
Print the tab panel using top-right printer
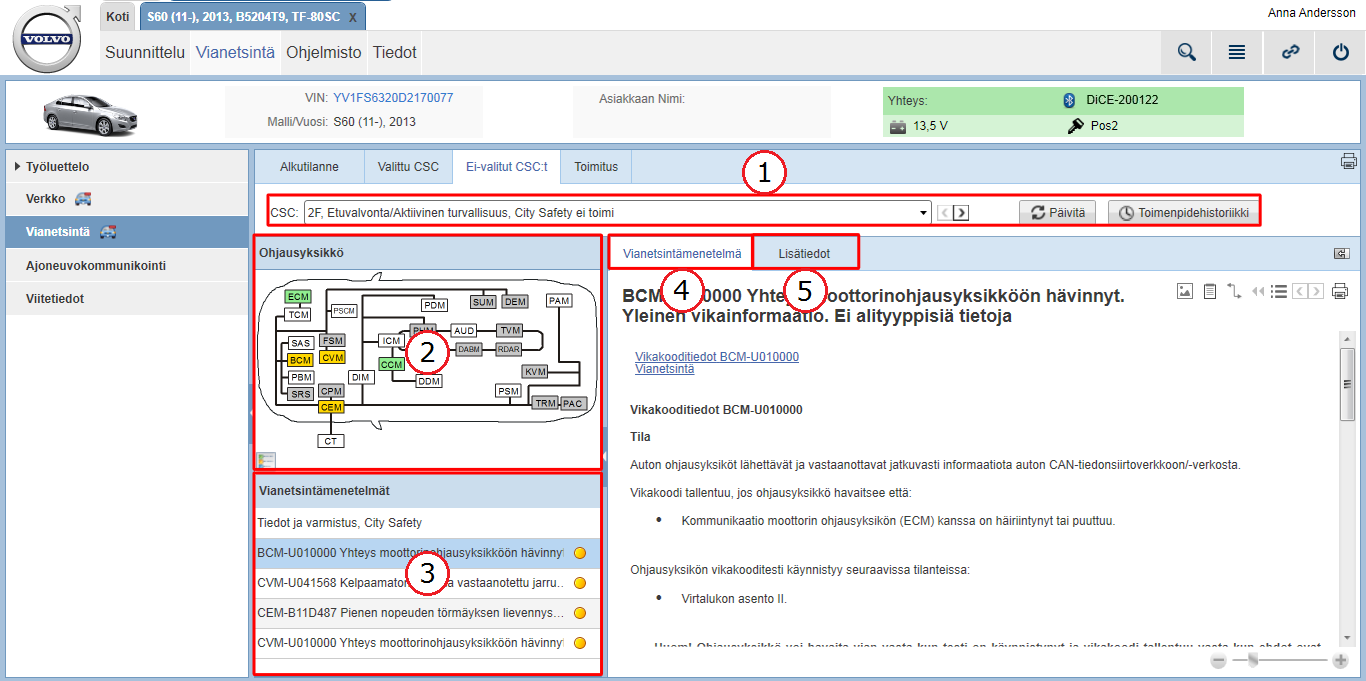pos(1349,161)
